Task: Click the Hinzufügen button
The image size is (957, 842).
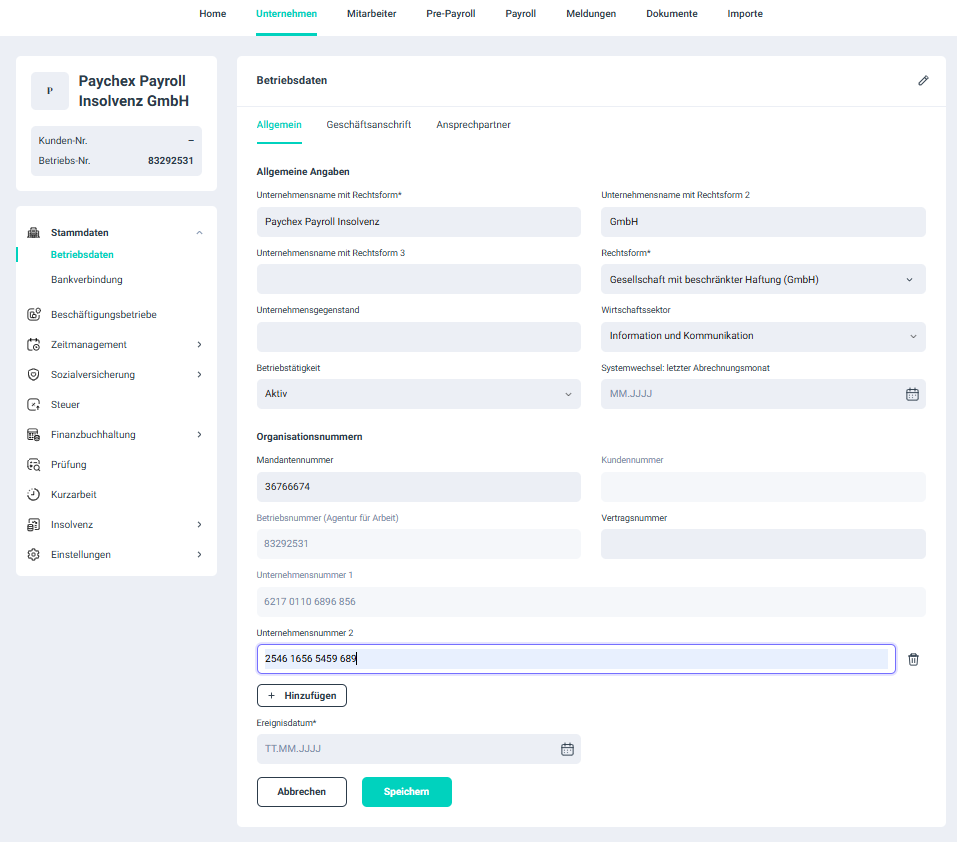Action: pos(302,695)
